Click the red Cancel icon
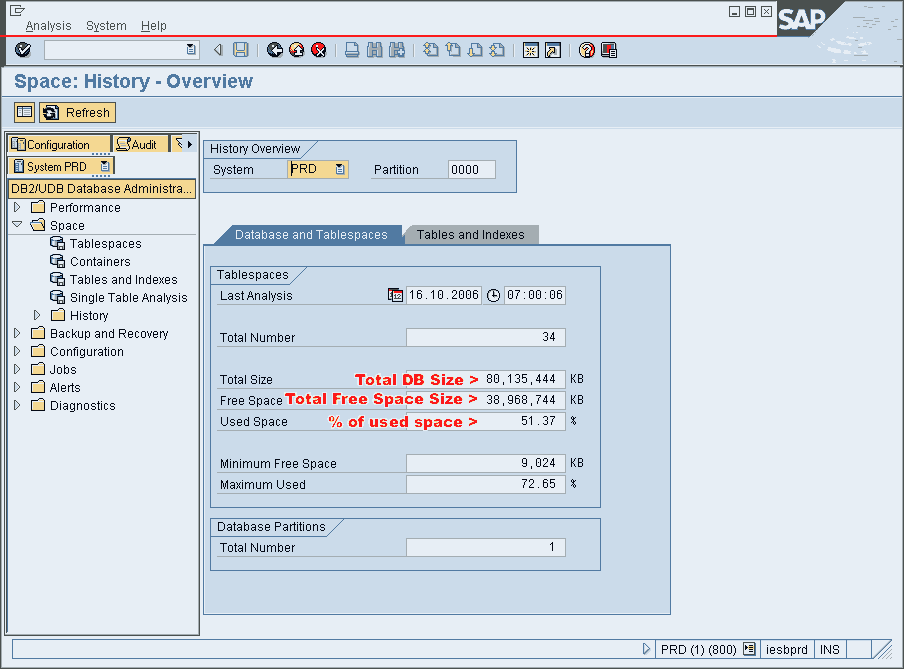This screenshot has width=904, height=669. pyautogui.click(x=319, y=50)
